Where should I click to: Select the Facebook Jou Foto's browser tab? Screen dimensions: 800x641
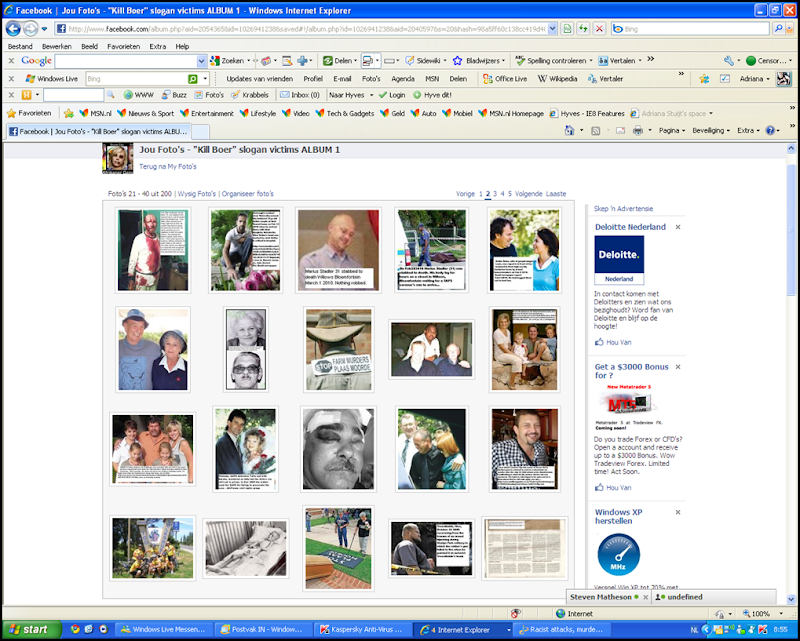[98, 132]
